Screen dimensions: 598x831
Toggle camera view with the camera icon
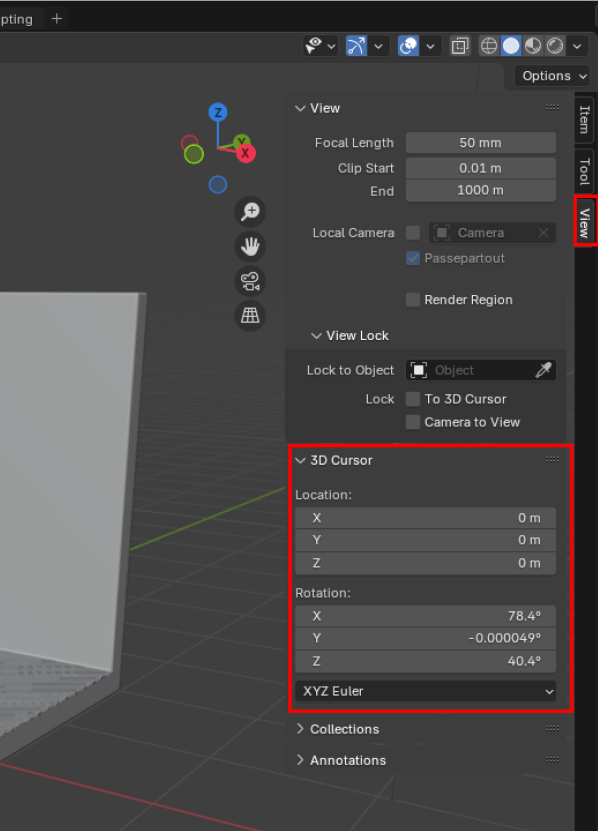pos(250,281)
